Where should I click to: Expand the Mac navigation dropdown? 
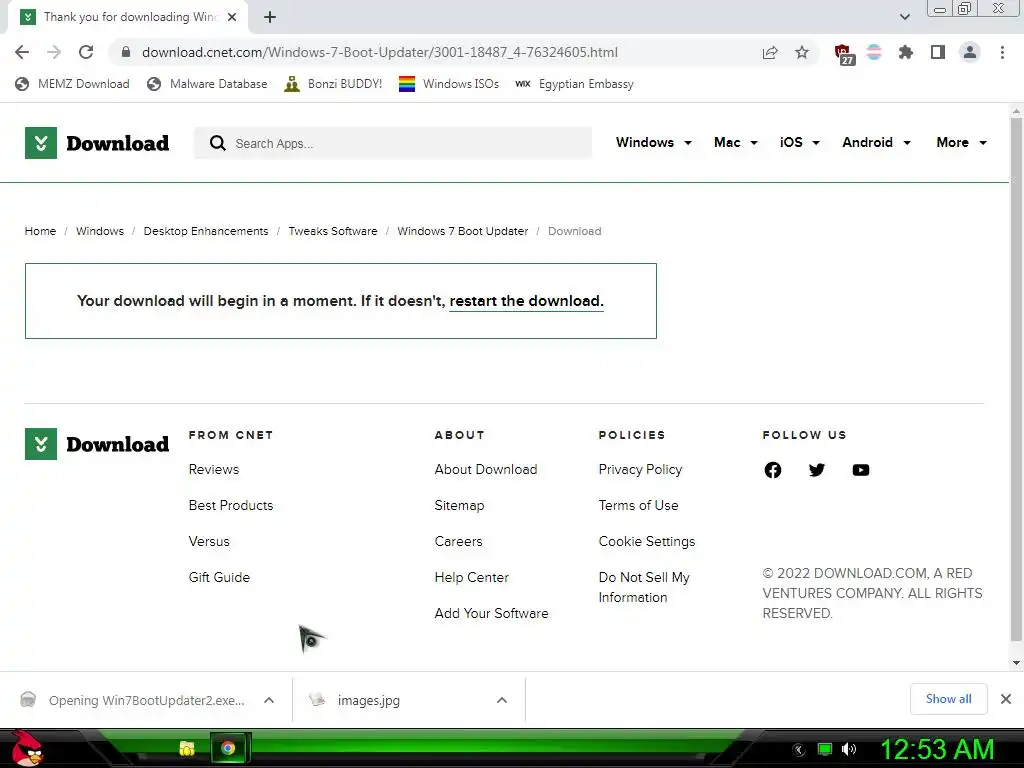[x=736, y=142]
